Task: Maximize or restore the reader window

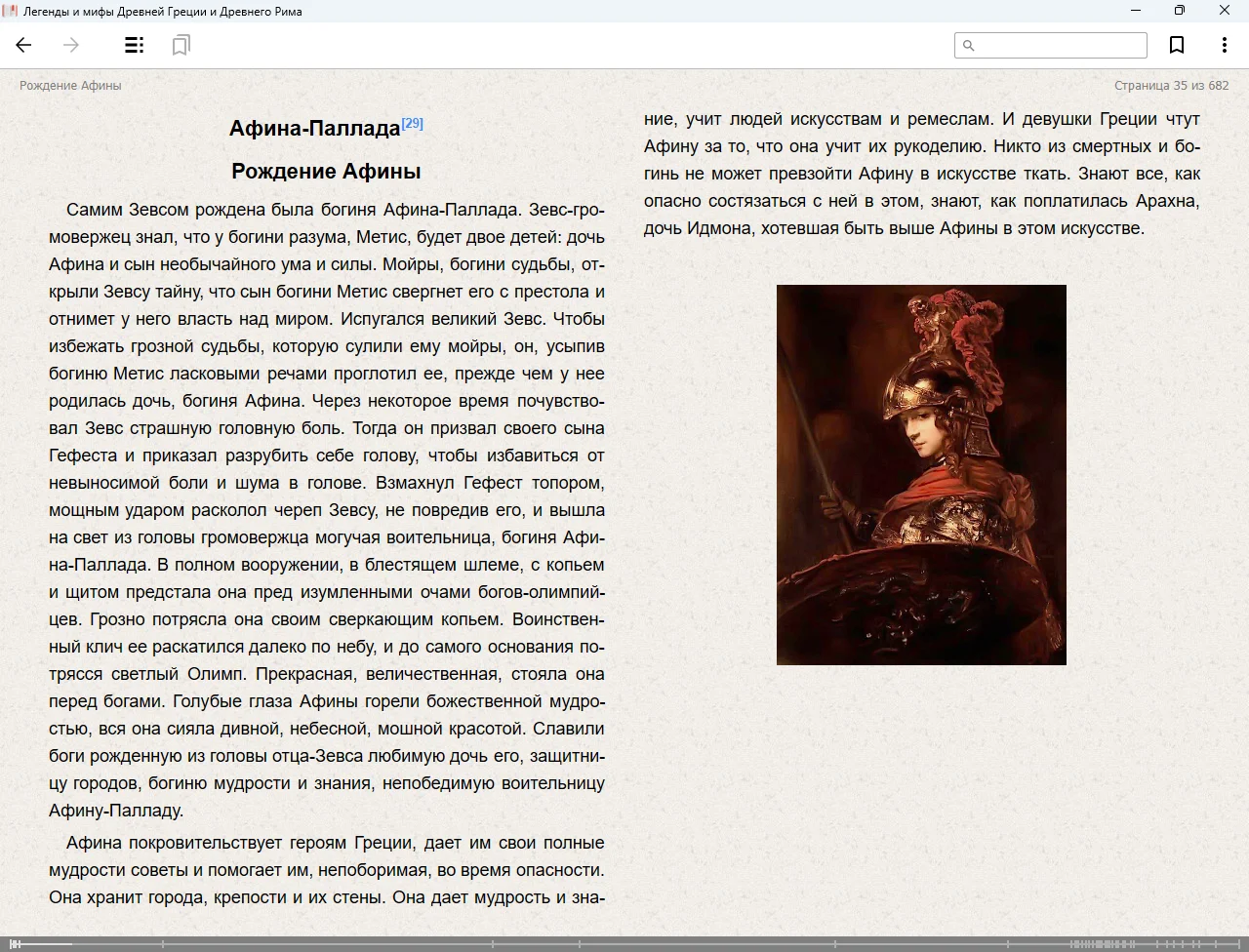Action: click(x=1179, y=11)
